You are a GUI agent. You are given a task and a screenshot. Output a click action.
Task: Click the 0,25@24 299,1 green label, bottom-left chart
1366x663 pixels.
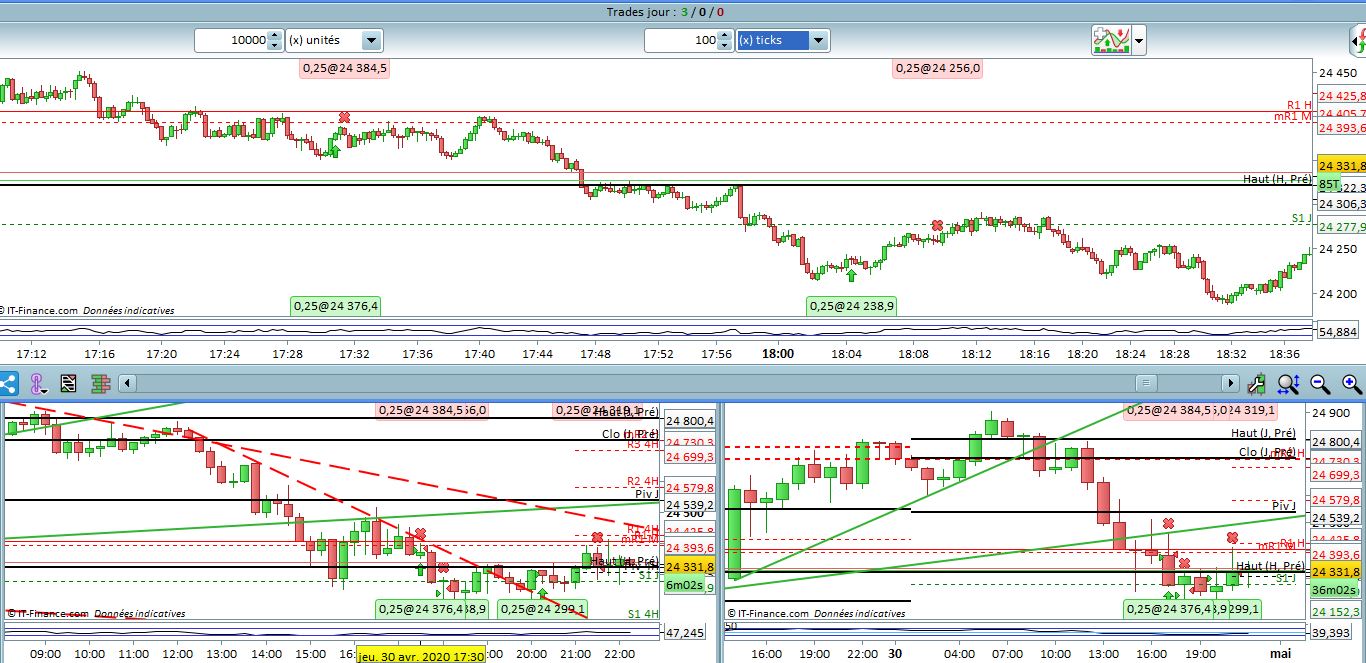[543, 608]
